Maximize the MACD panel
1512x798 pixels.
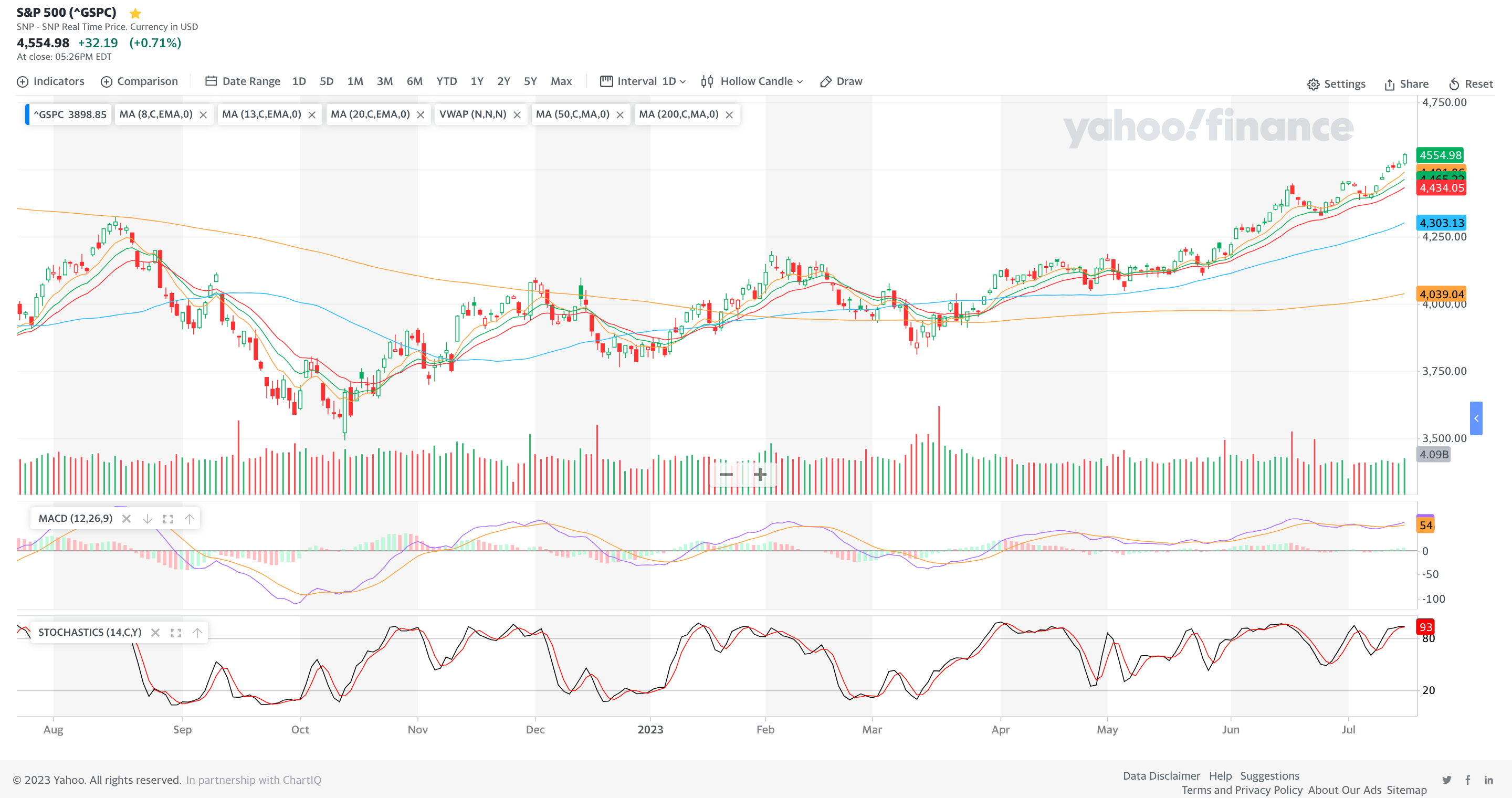(x=168, y=519)
